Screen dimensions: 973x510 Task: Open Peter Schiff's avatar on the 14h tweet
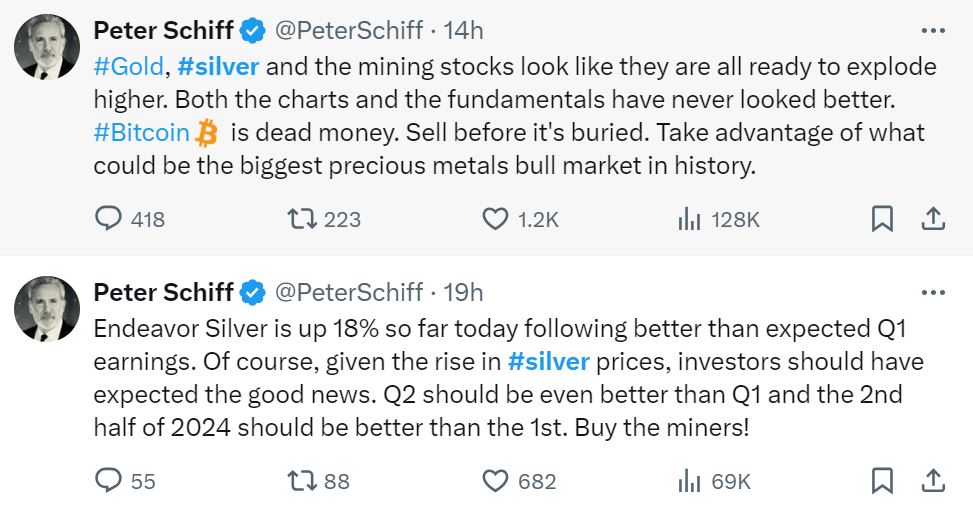point(47,47)
